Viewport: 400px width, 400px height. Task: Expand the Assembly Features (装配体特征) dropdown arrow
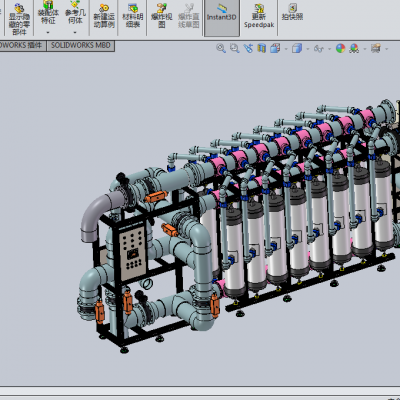click(48, 32)
